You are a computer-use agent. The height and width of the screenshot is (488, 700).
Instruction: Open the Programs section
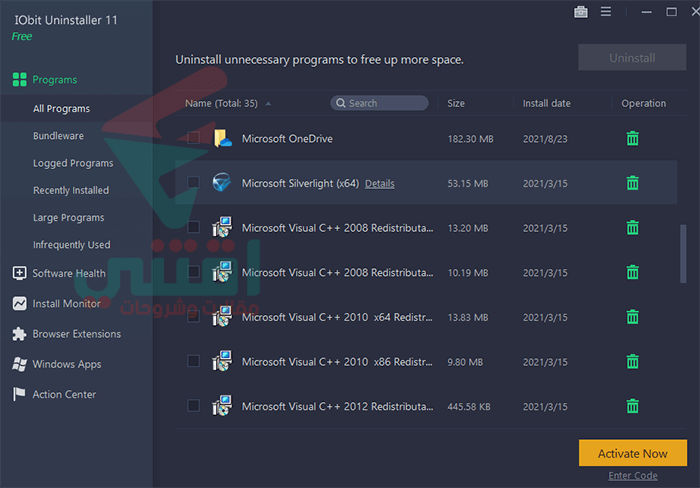click(54, 80)
